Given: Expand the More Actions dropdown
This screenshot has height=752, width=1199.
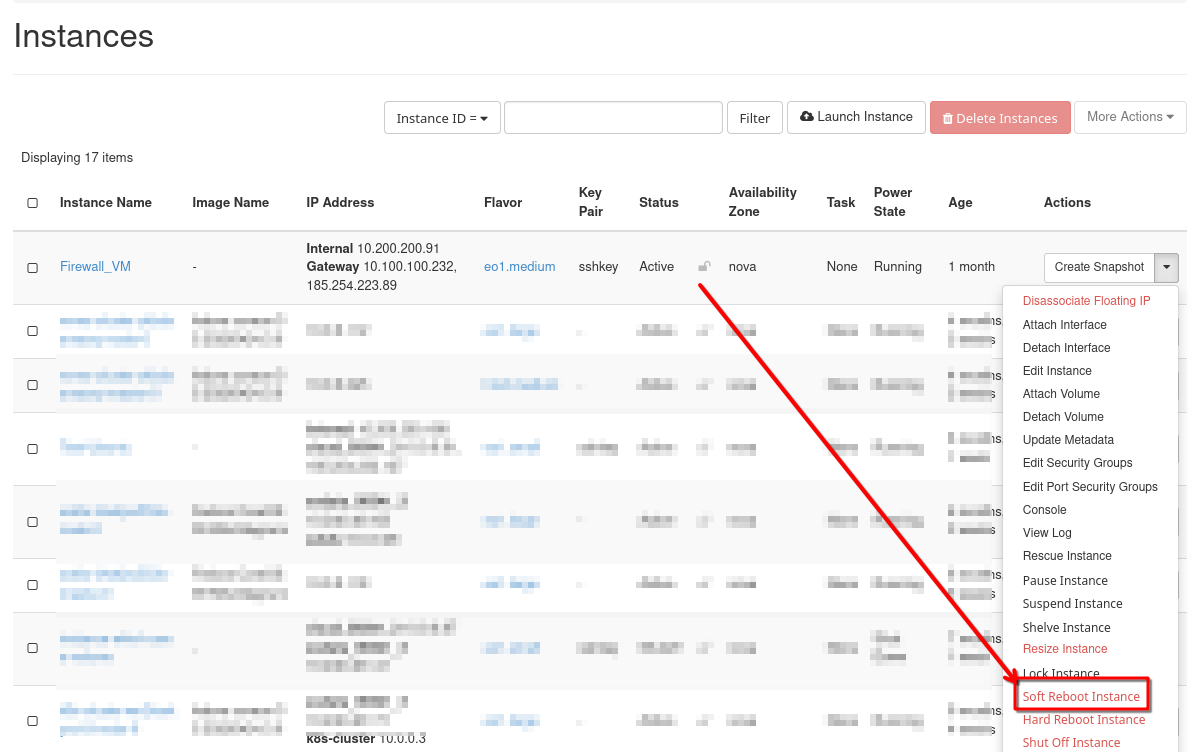Looking at the screenshot, I should coord(1129,117).
